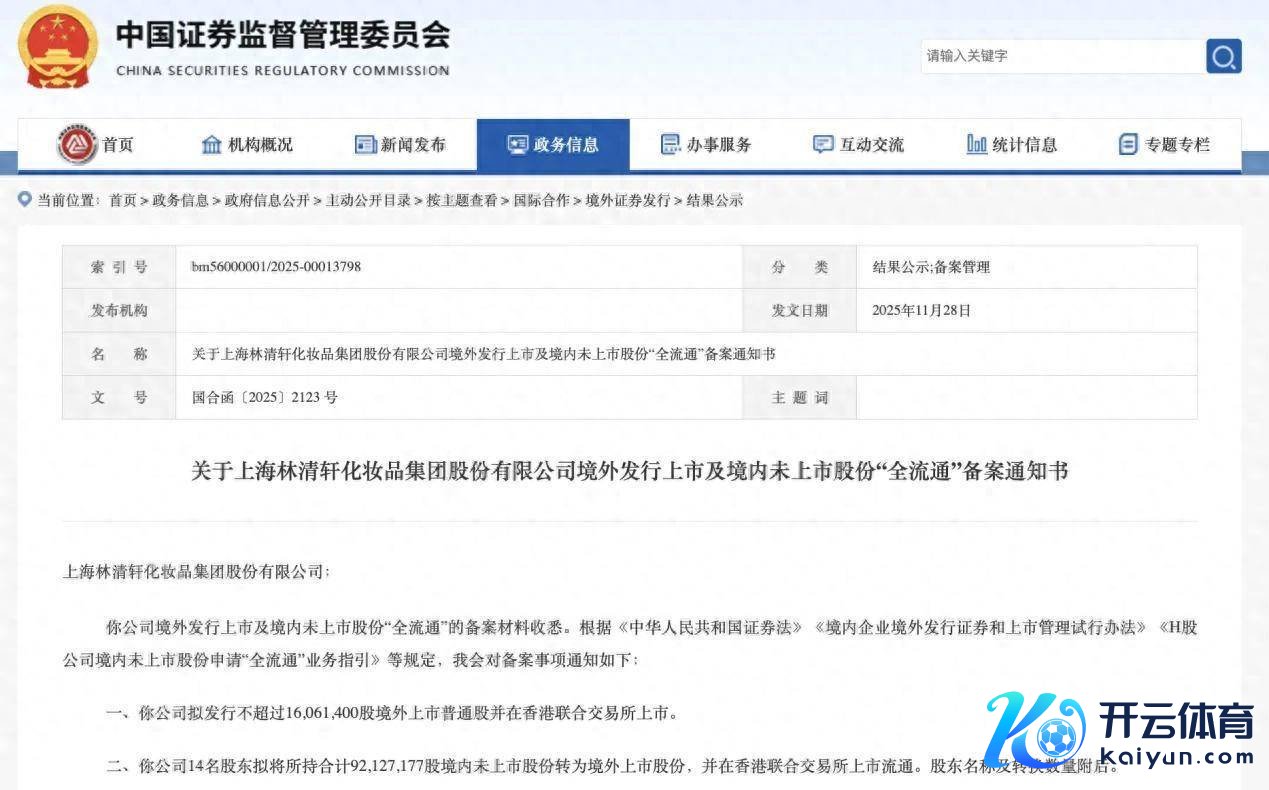This screenshot has height=790, width=1269.
Task: Go to 首页 in breadcrumb path
Action: click(x=123, y=200)
